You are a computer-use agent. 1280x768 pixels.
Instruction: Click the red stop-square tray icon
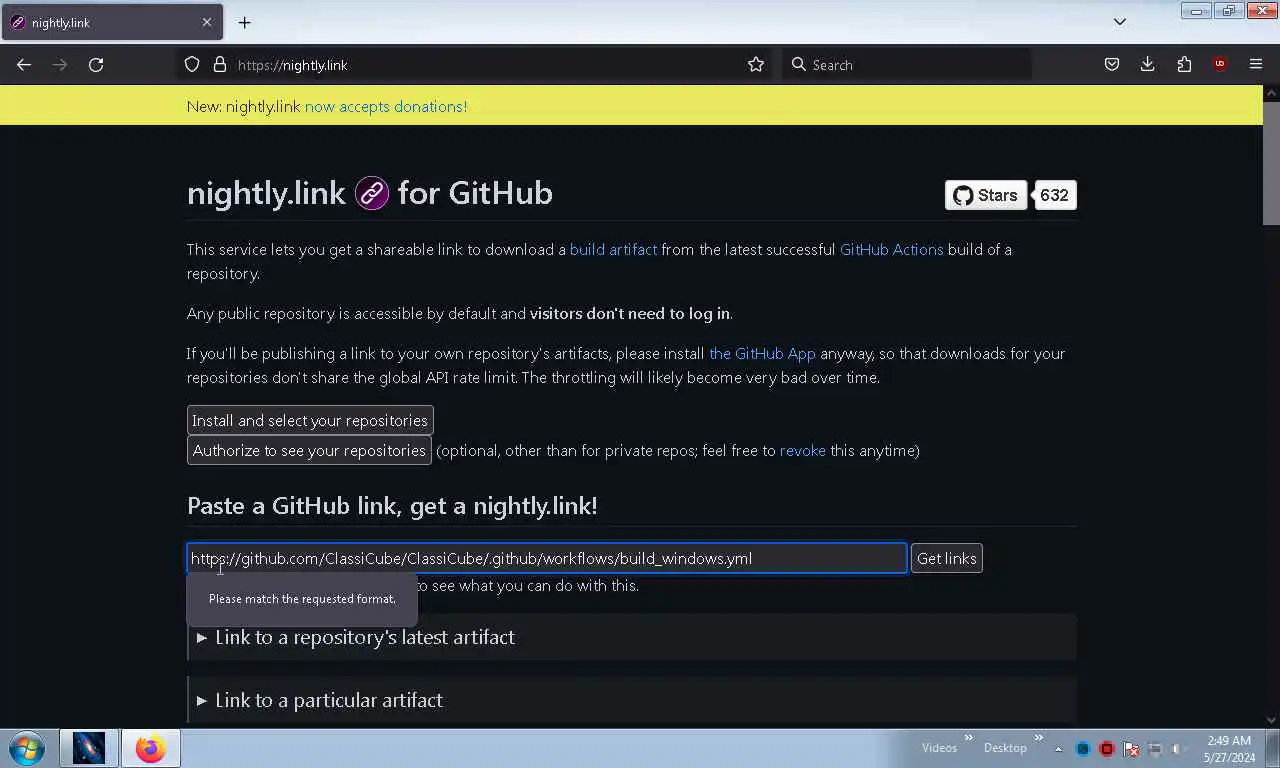(1107, 749)
